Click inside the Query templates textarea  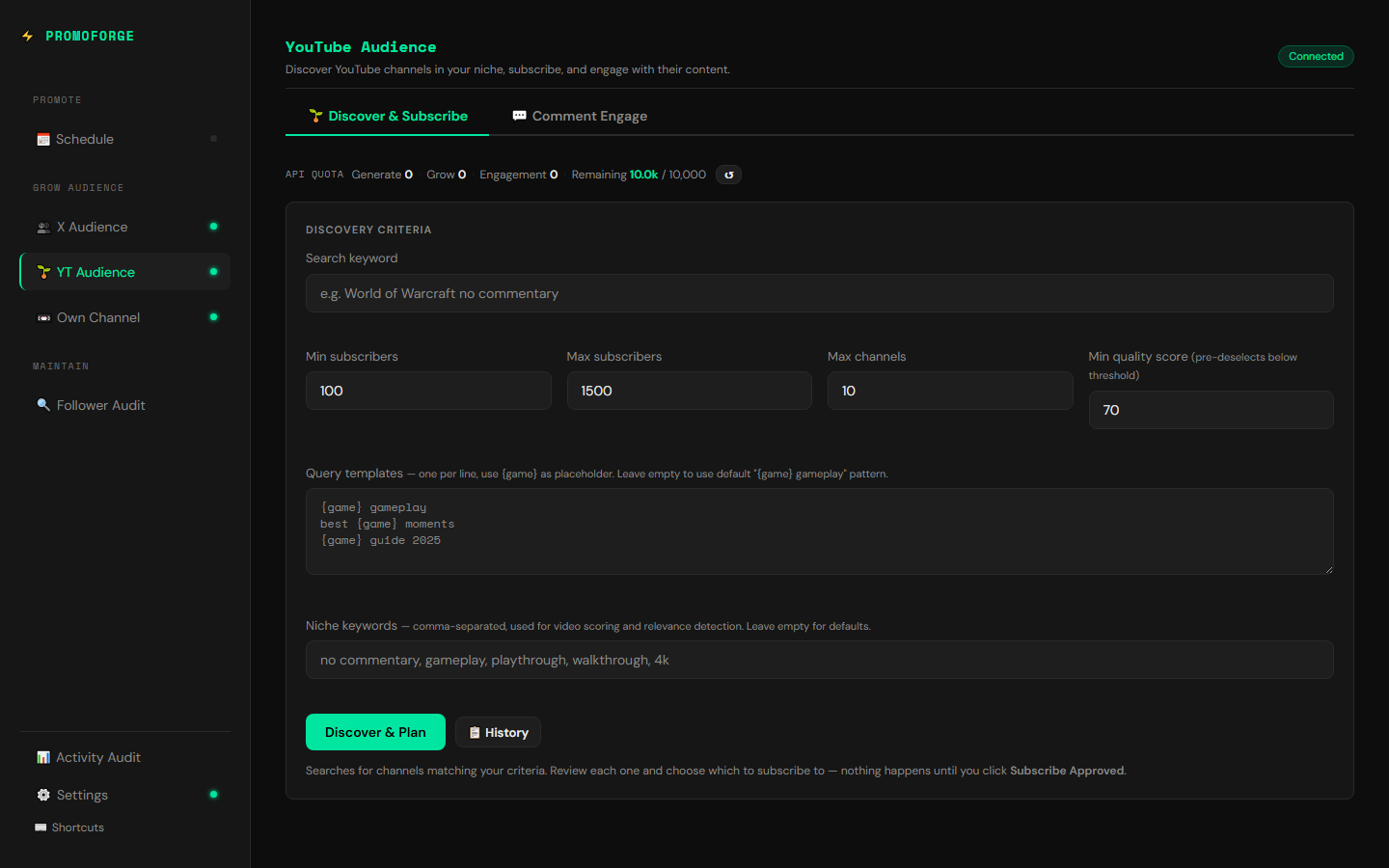click(819, 531)
